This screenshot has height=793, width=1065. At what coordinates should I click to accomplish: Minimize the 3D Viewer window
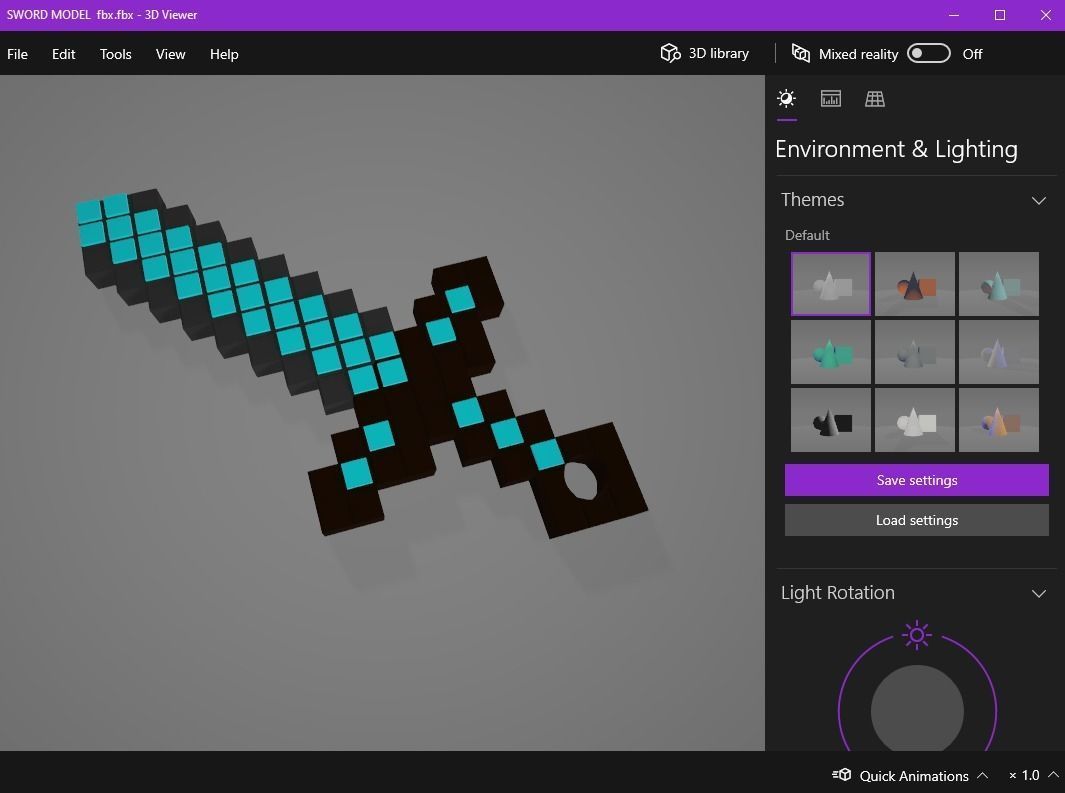tap(954, 15)
